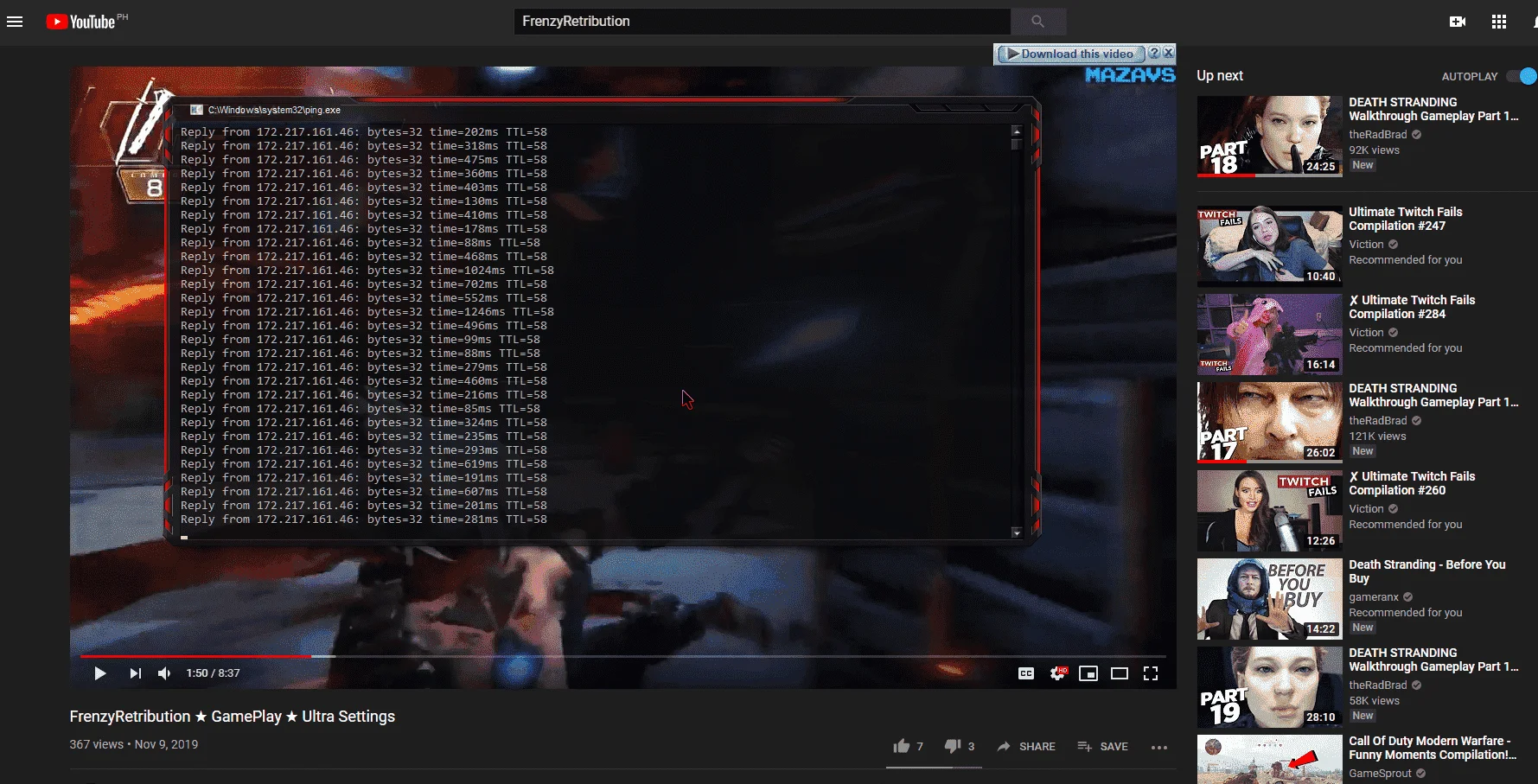The width and height of the screenshot is (1538, 784).
Task: Click the search input field
Action: tap(762, 22)
